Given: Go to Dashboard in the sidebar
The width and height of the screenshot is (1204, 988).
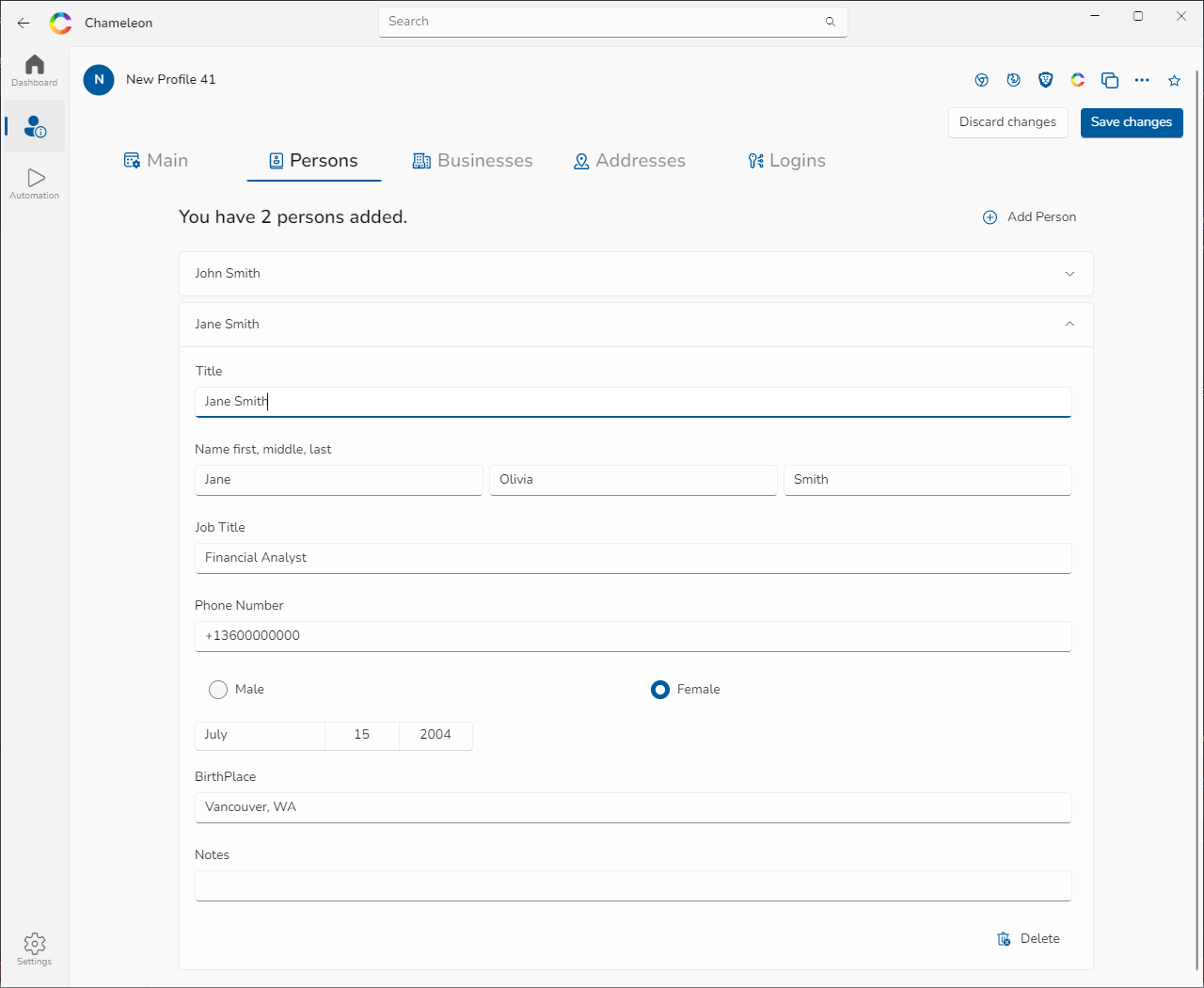Looking at the screenshot, I should tap(35, 71).
